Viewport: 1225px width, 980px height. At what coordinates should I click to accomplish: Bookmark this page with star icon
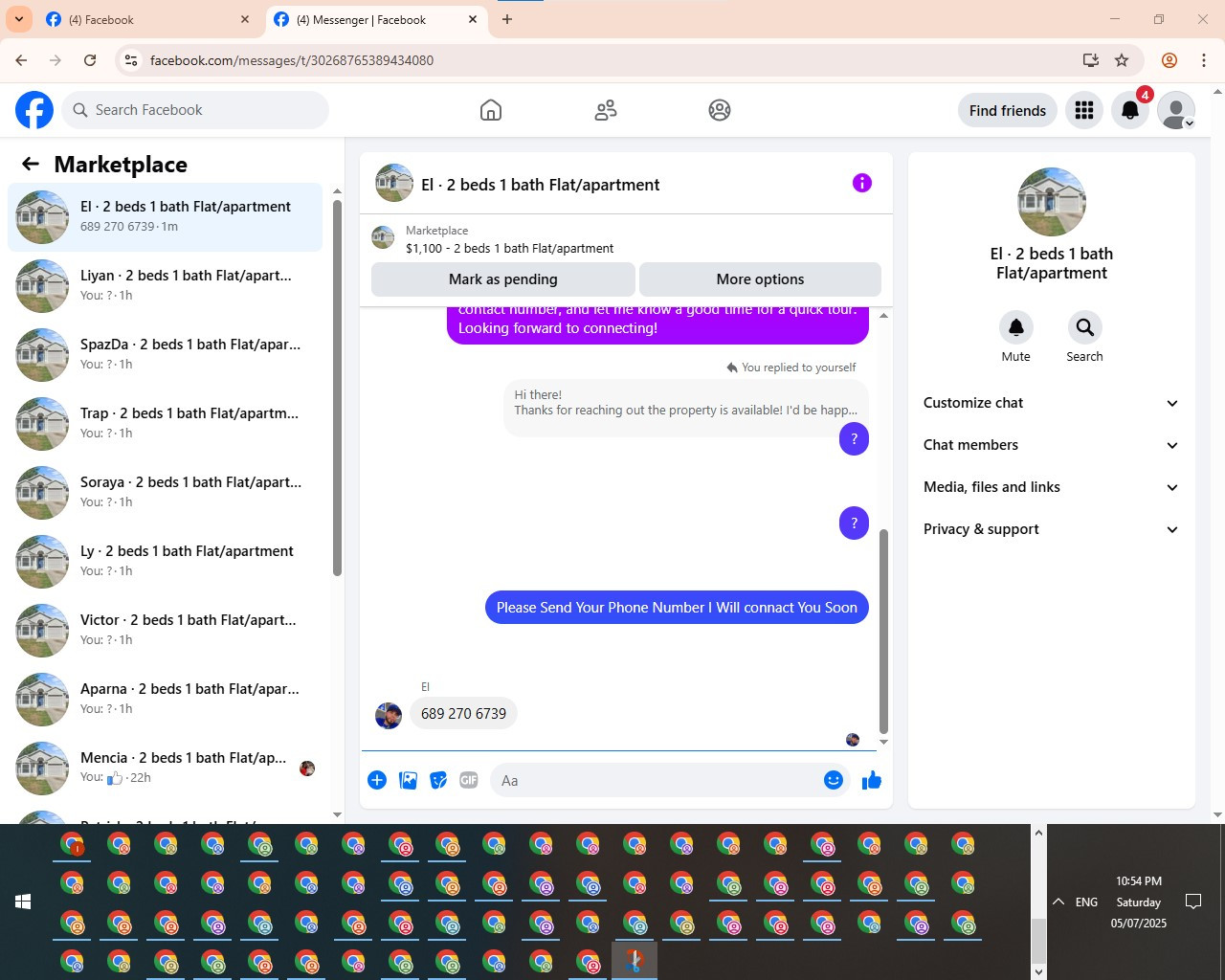(x=1122, y=59)
